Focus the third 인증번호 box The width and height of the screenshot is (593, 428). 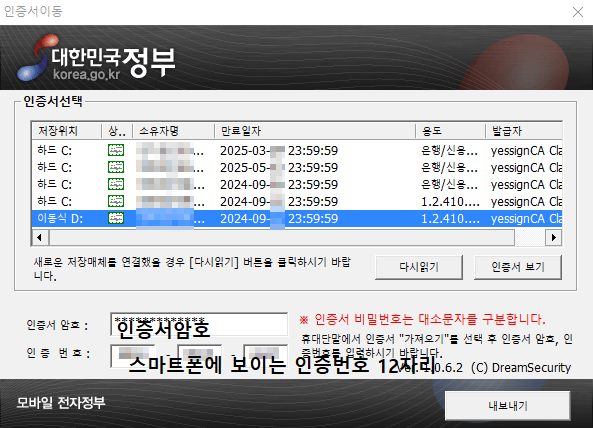click(265, 355)
